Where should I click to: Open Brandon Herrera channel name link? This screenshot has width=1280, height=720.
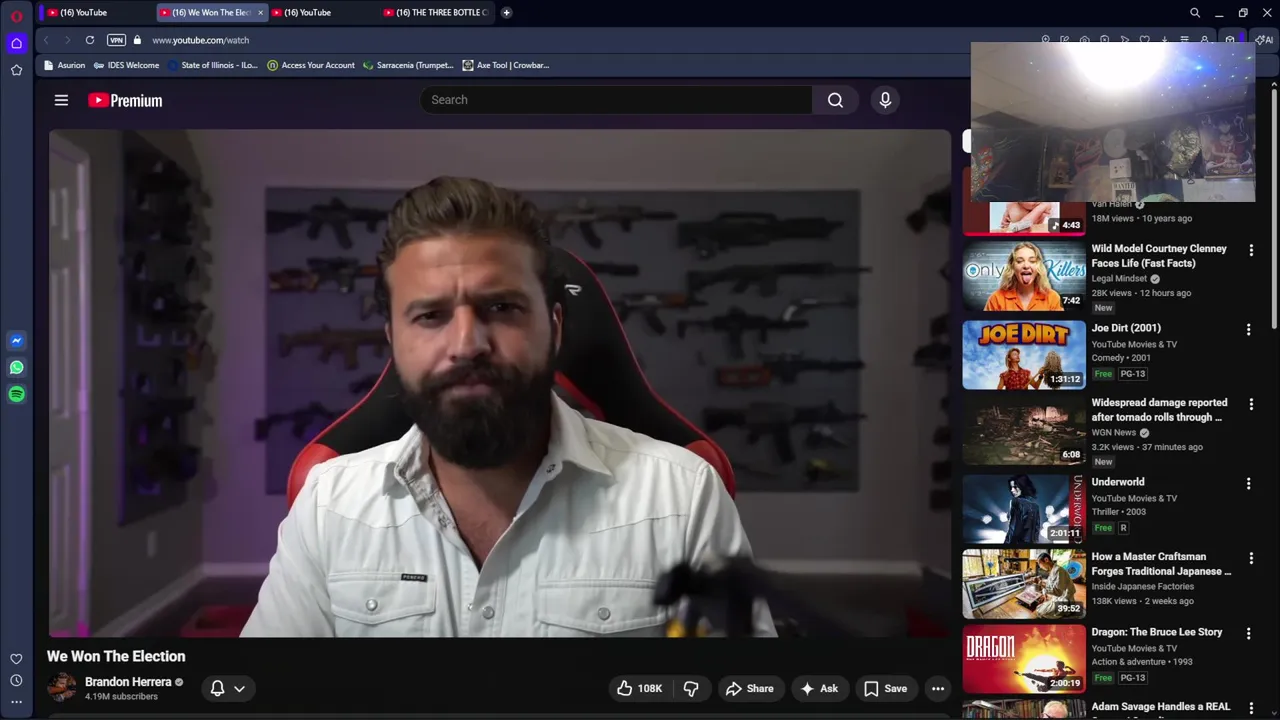click(128, 682)
